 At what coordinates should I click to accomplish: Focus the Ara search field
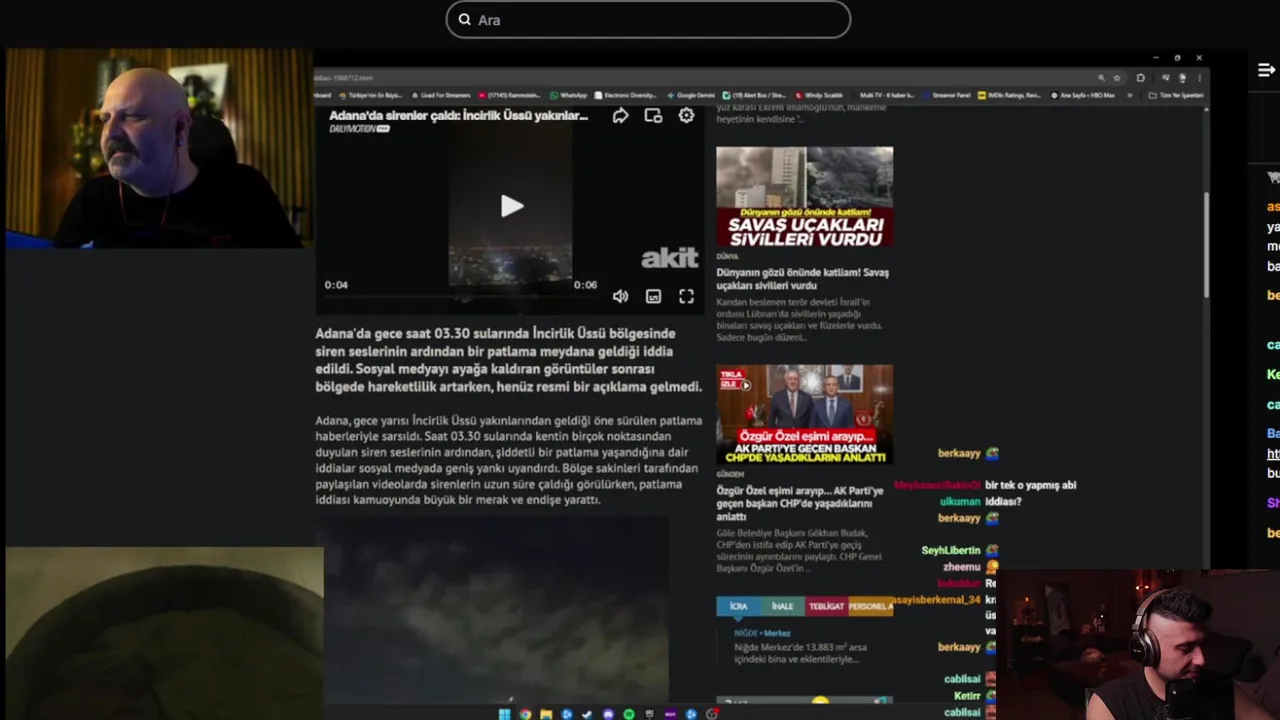(648, 20)
